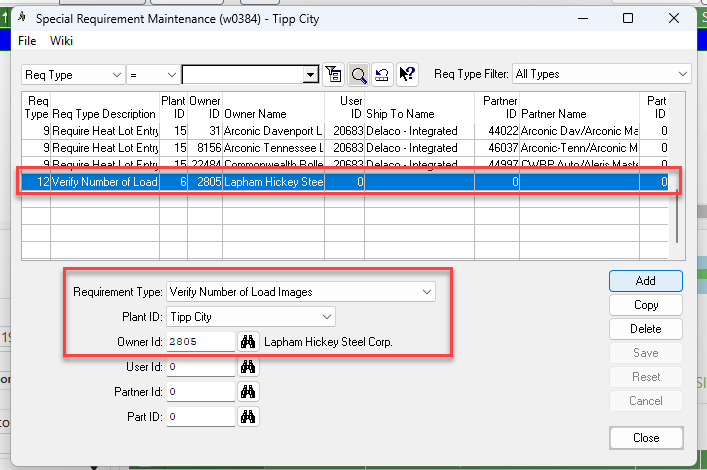Click the Delete button
The height and width of the screenshot is (470, 707).
coord(646,329)
